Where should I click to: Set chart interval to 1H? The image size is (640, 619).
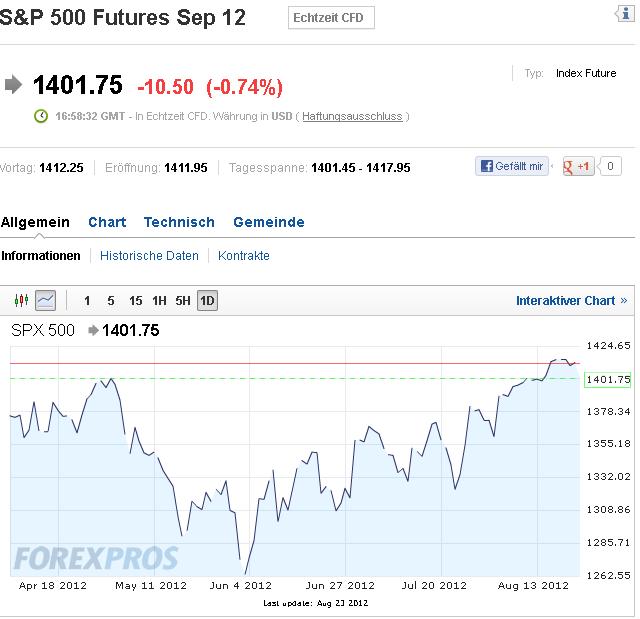pyautogui.click(x=160, y=301)
